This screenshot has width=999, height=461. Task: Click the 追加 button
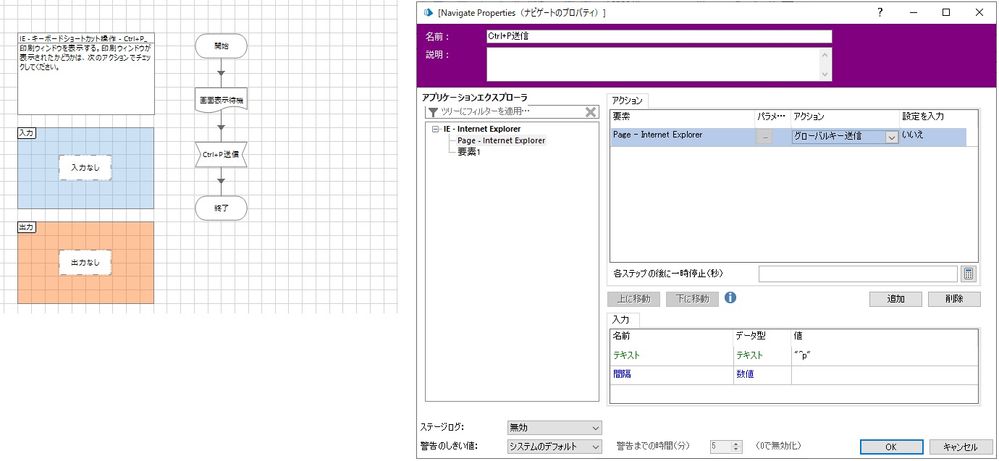click(895, 298)
